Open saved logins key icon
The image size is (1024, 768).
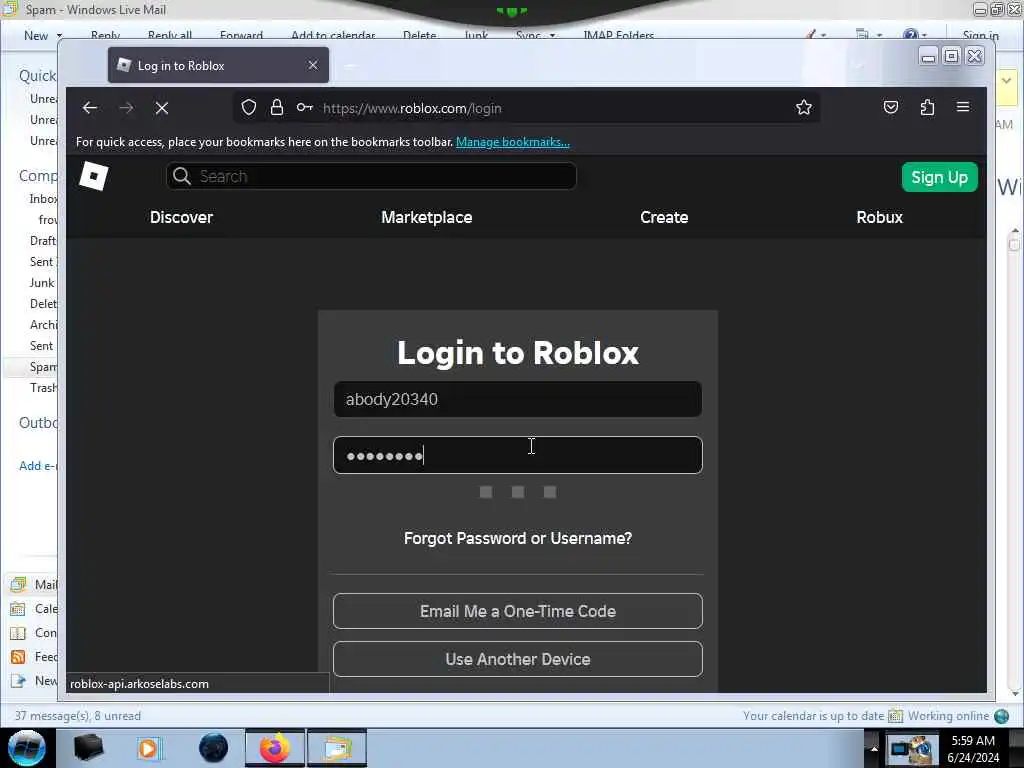tap(304, 108)
